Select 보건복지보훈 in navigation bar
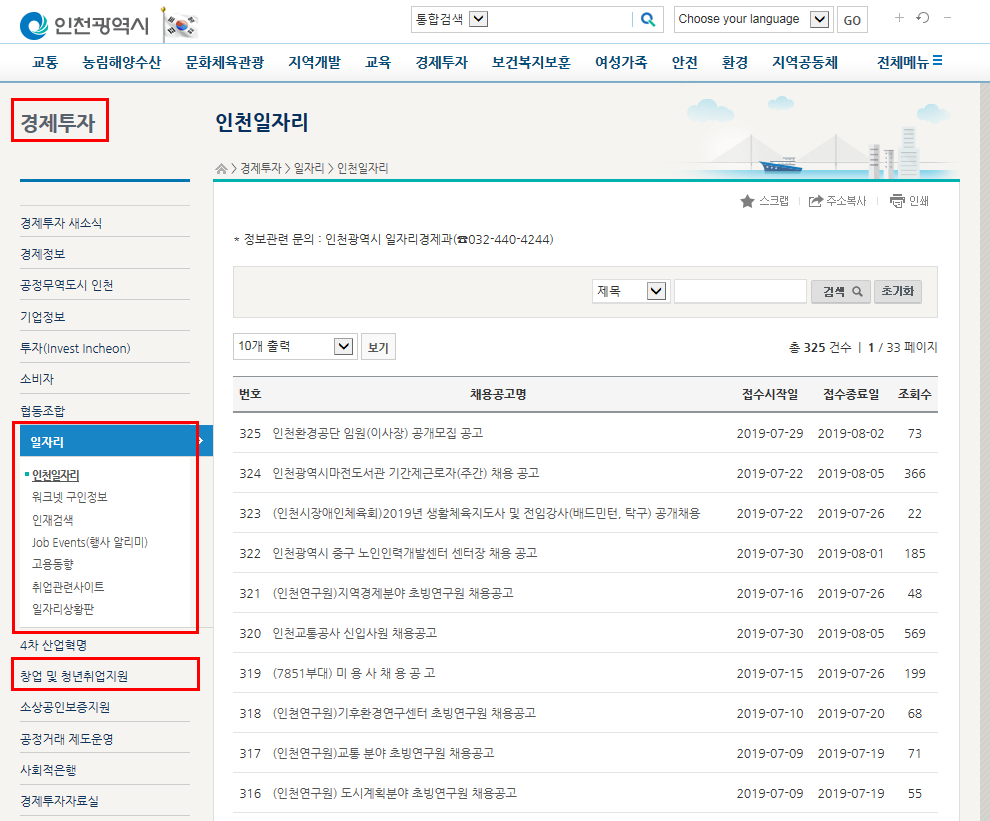The height and width of the screenshot is (821, 990). click(x=531, y=62)
